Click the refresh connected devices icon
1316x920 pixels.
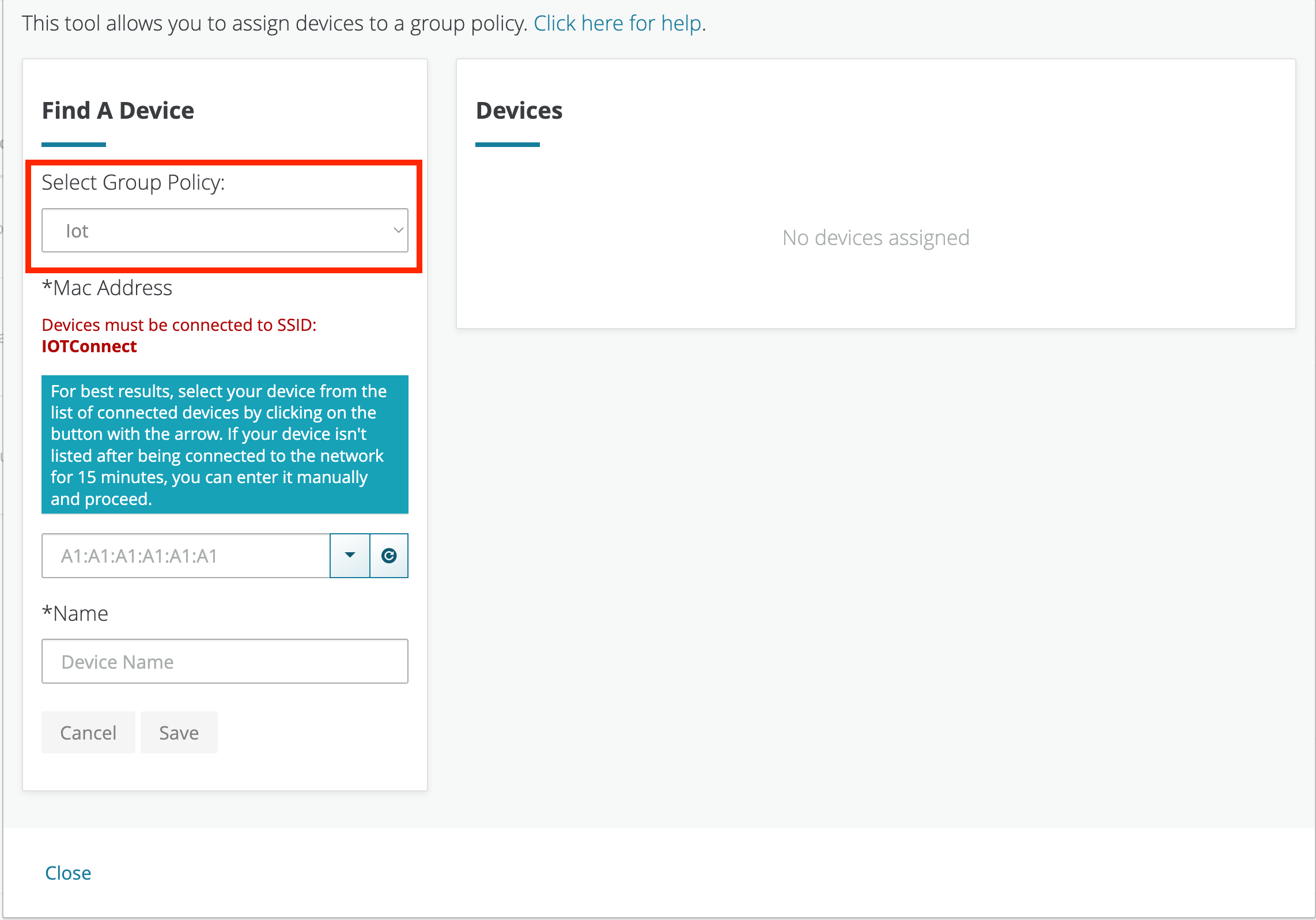click(389, 556)
